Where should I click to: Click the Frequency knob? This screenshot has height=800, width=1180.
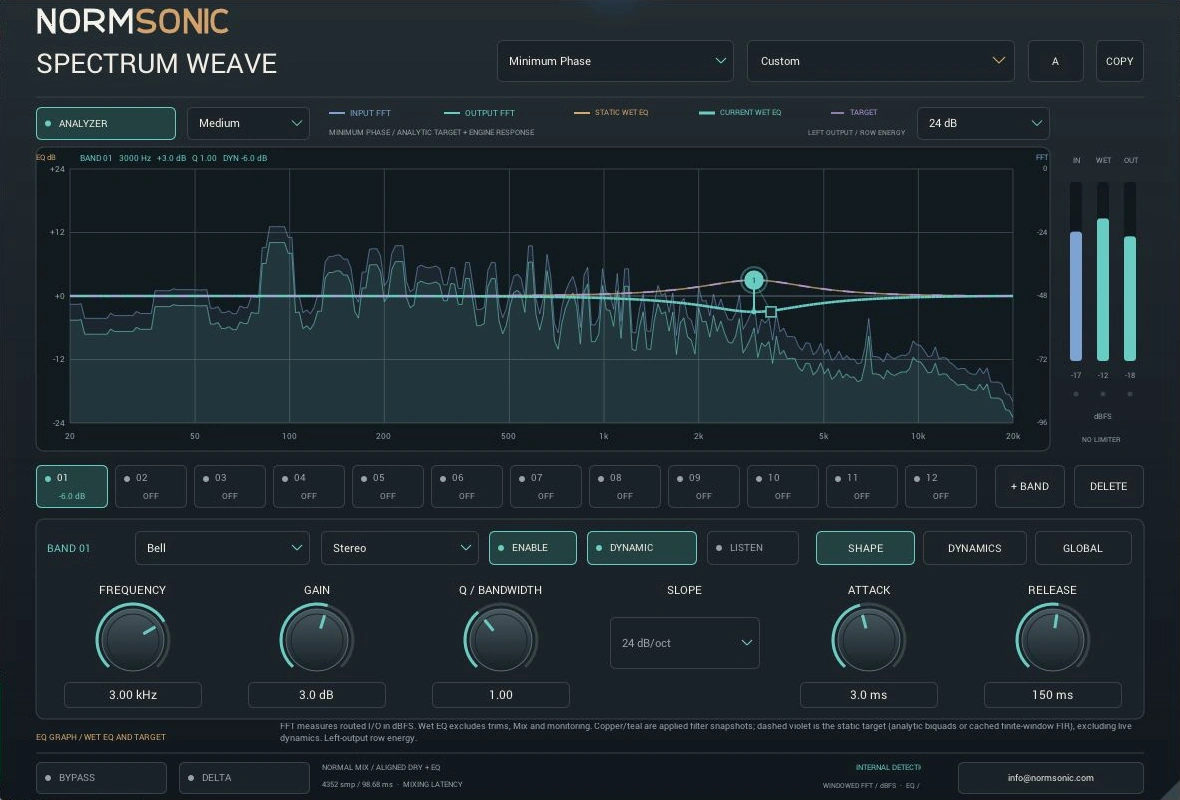click(132, 640)
